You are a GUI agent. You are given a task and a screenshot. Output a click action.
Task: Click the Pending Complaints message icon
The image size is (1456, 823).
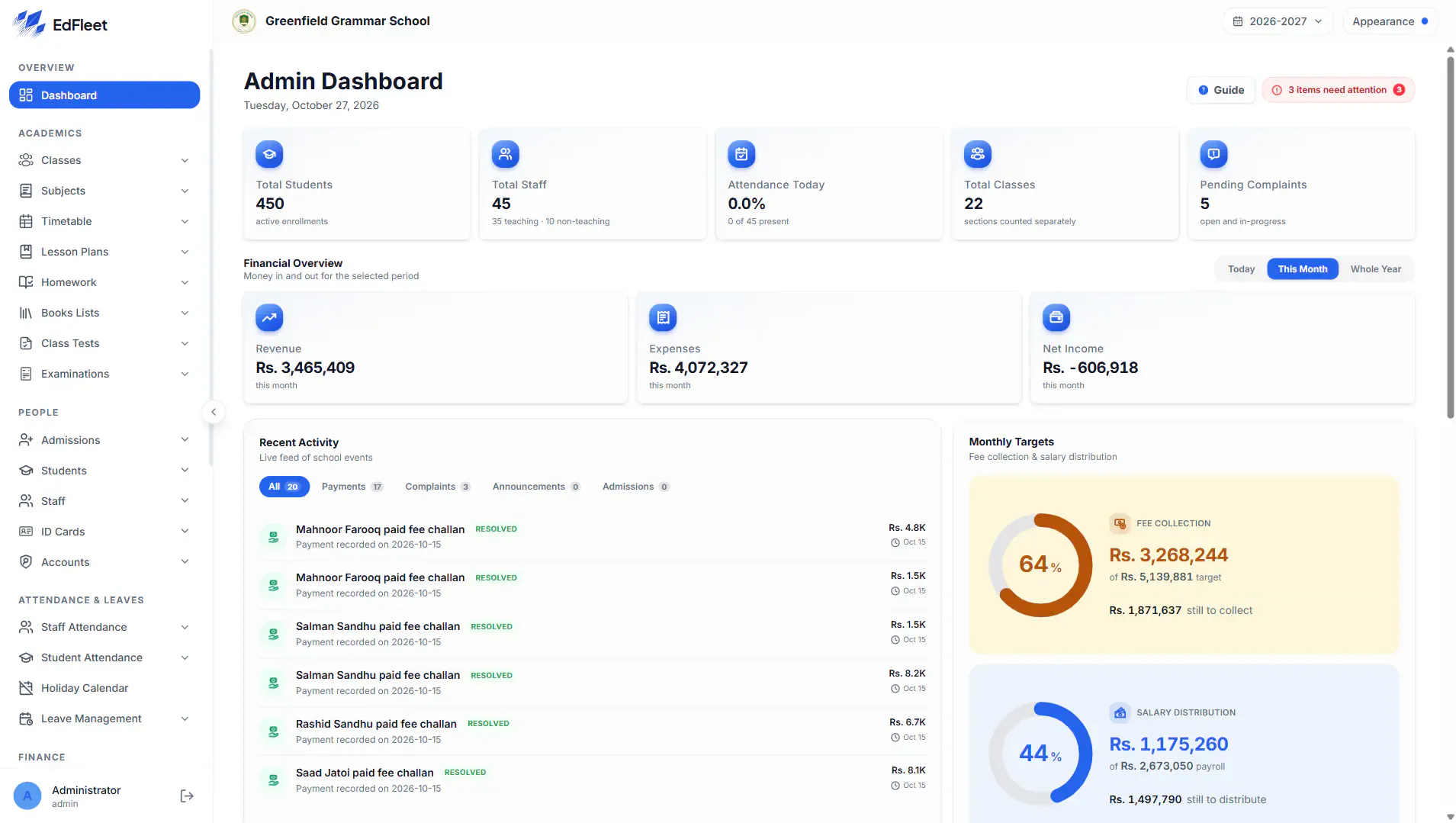(x=1213, y=154)
